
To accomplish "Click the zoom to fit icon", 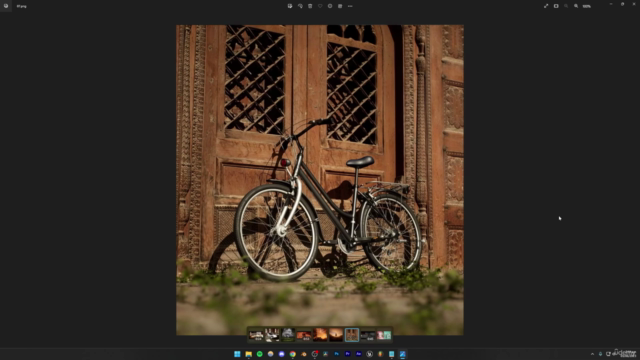I will pyautogui.click(x=556, y=6).
